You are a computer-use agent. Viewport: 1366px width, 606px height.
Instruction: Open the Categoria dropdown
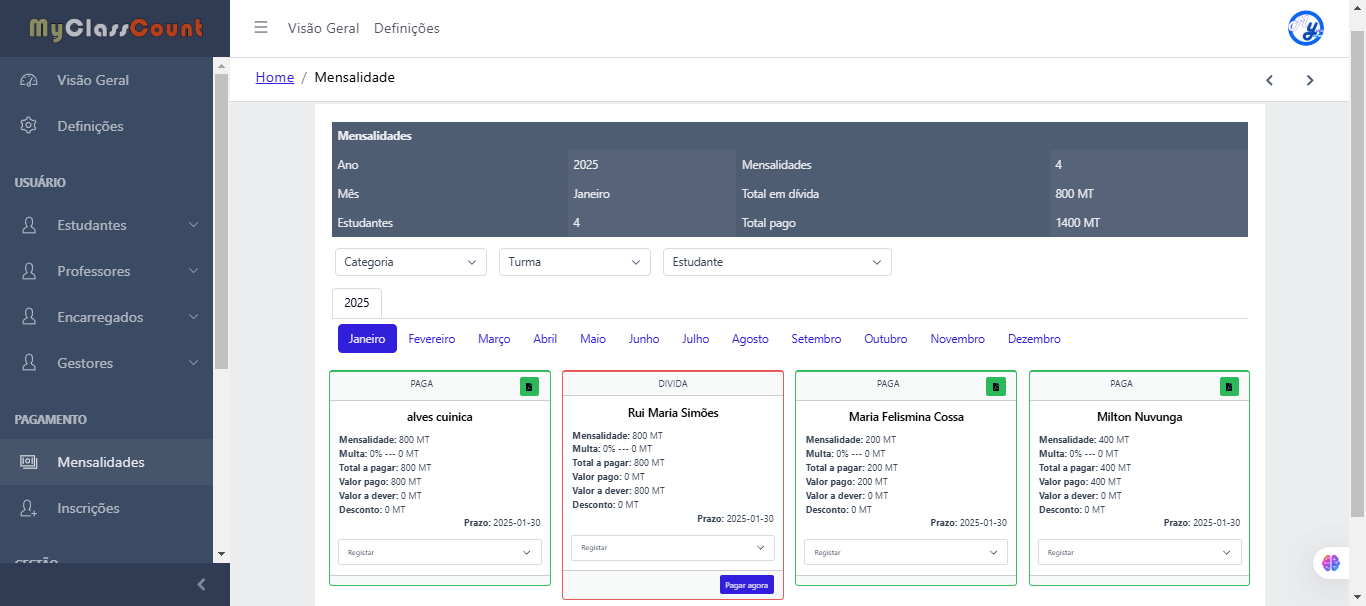[x=410, y=262]
